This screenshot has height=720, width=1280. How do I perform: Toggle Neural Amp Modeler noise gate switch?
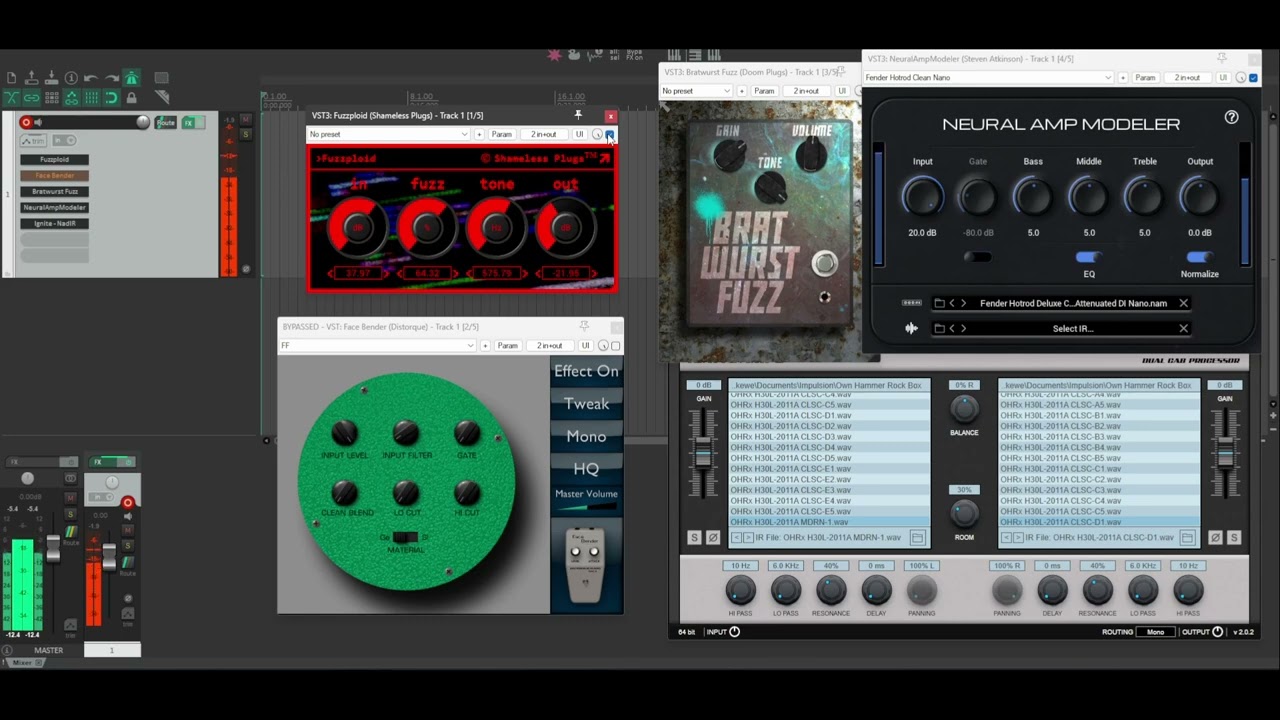[x=977, y=258]
